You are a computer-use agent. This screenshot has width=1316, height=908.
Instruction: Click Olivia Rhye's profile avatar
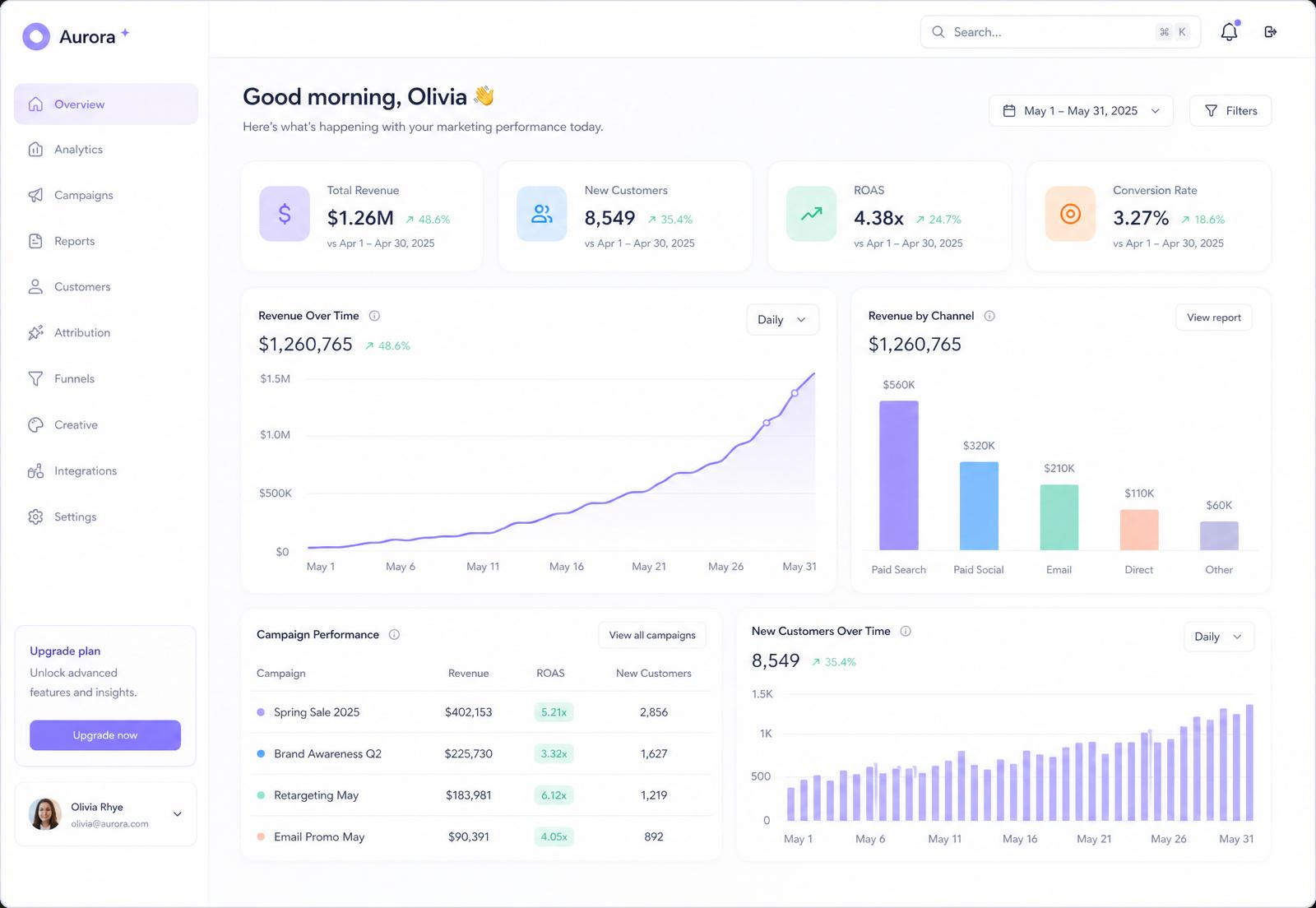coord(45,814)
